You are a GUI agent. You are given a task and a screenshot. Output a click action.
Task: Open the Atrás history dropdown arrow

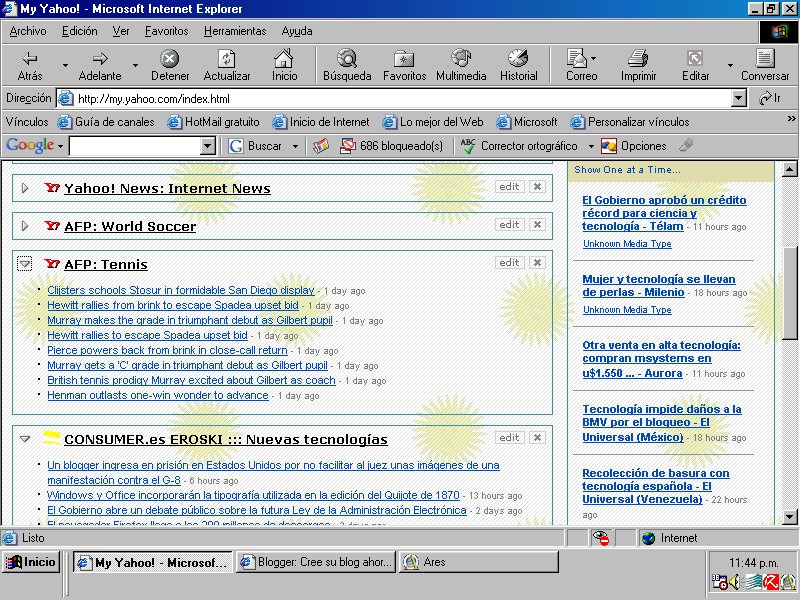click(65, 65)
